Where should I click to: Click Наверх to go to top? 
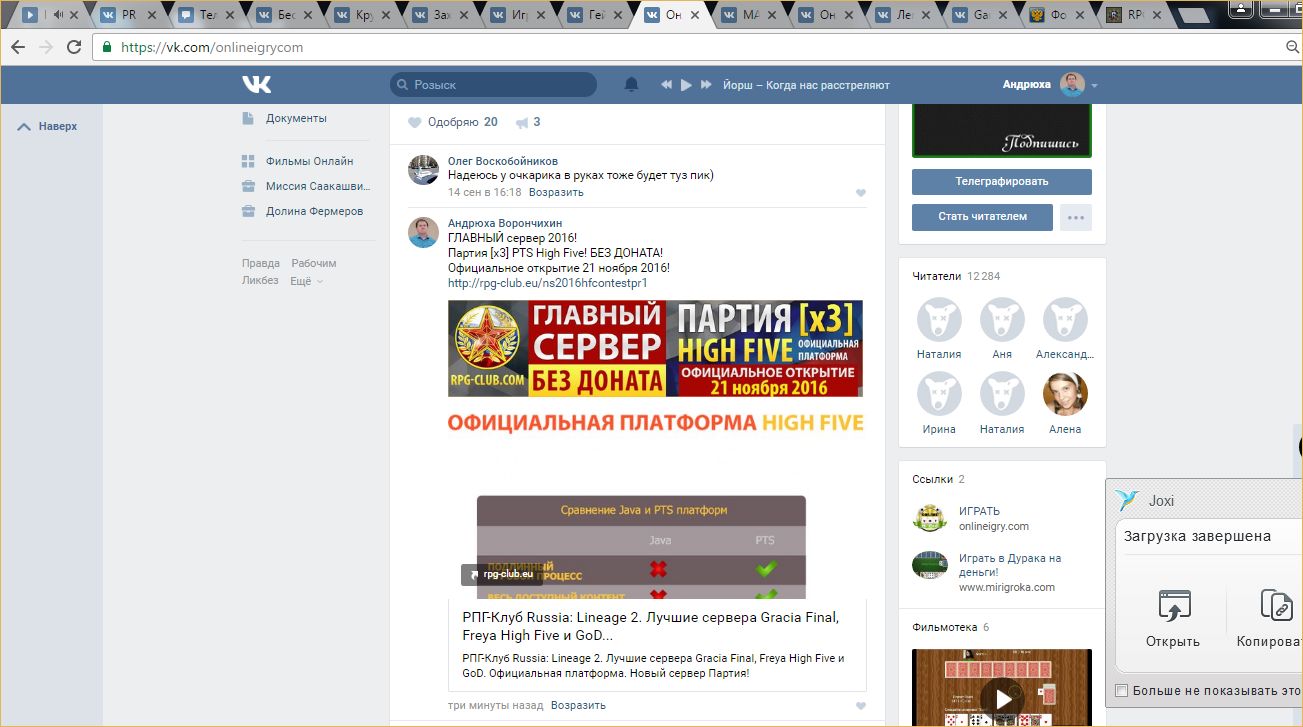48,127
